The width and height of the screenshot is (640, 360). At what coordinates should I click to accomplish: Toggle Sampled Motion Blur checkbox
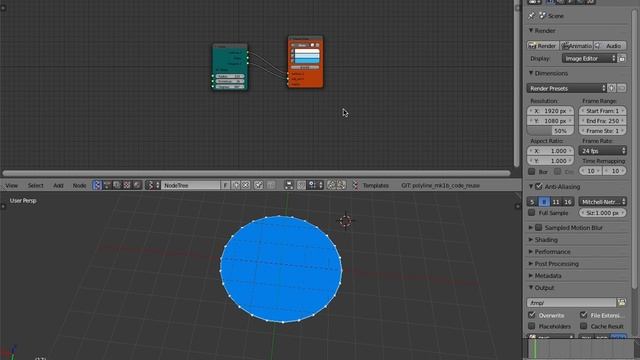[539, 227]
